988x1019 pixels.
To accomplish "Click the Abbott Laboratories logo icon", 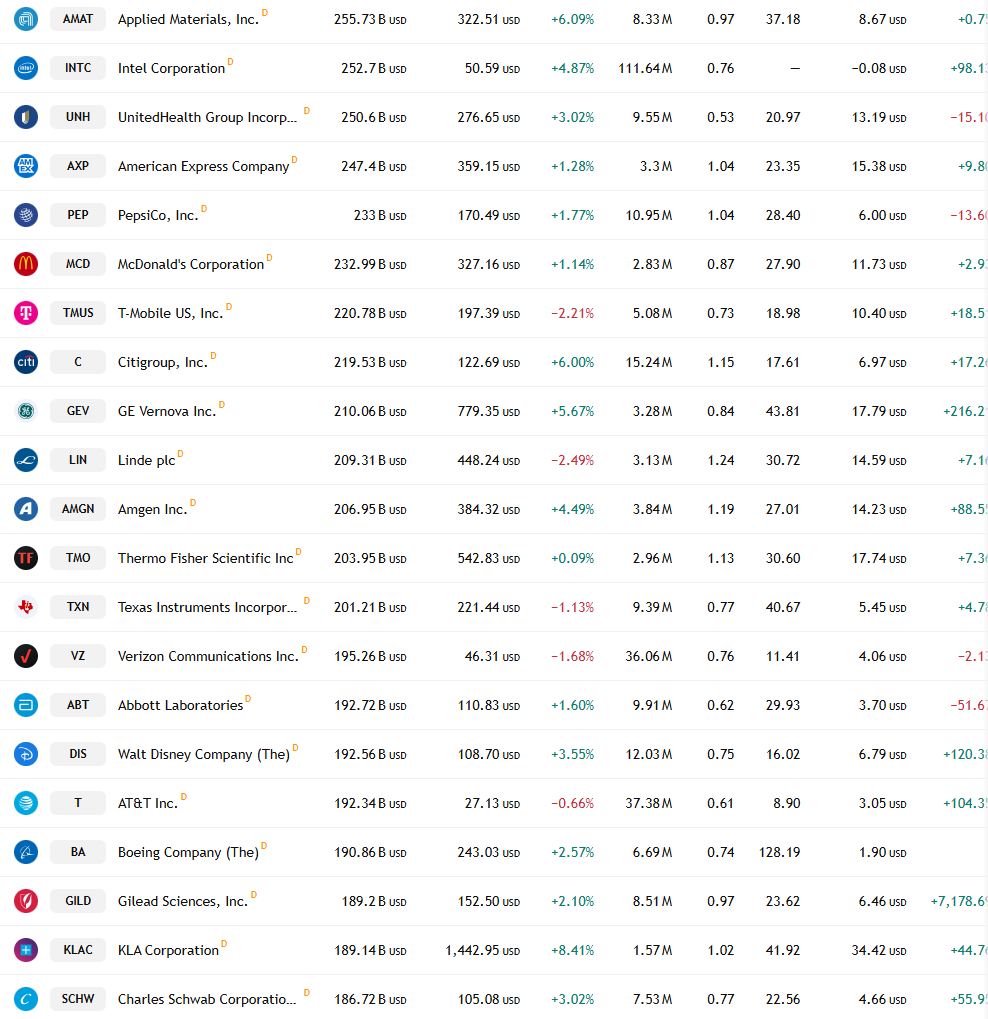I will [26, 704].
